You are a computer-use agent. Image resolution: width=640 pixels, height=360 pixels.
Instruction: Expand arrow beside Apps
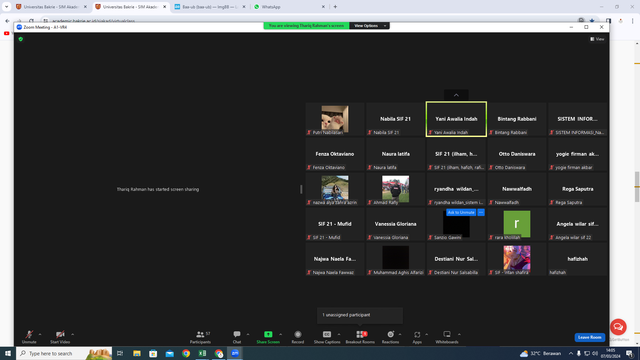427,334
